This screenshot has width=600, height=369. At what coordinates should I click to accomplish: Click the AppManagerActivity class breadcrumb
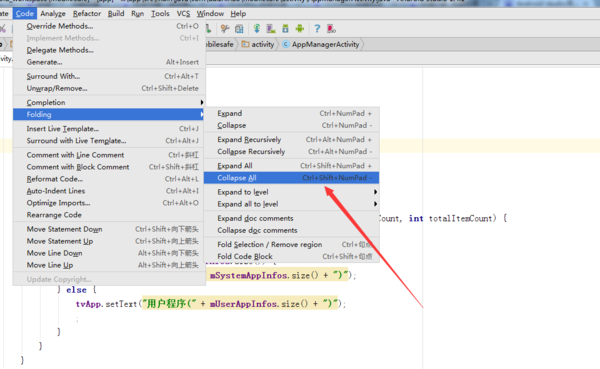(x=321, y=44)
